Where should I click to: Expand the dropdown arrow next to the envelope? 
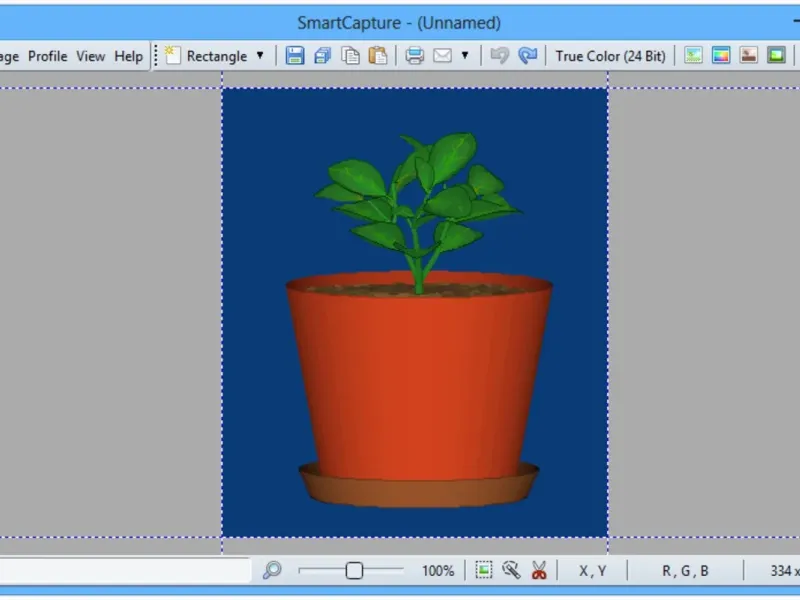464,56
